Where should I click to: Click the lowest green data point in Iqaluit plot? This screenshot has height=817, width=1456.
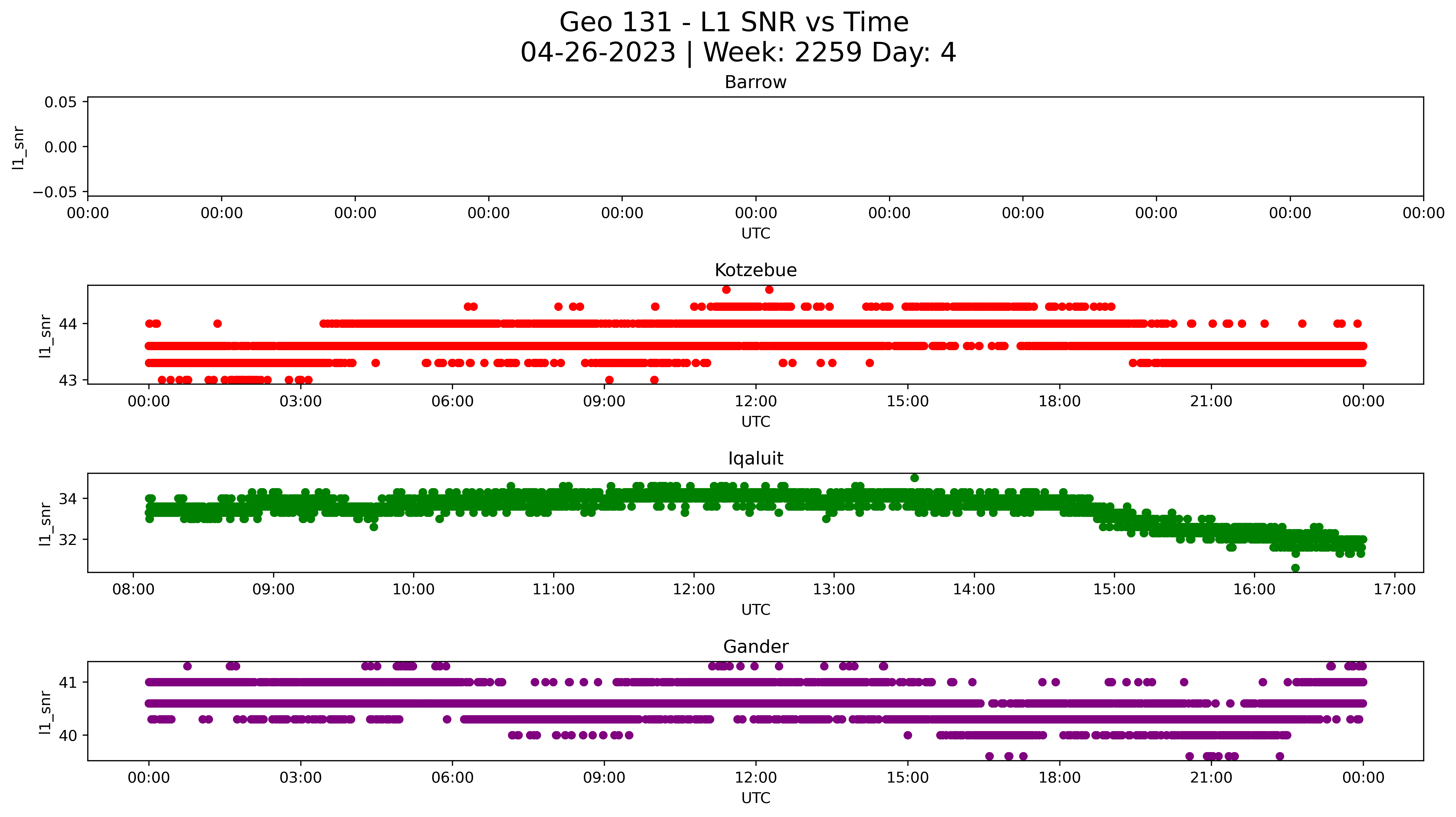1295,568
